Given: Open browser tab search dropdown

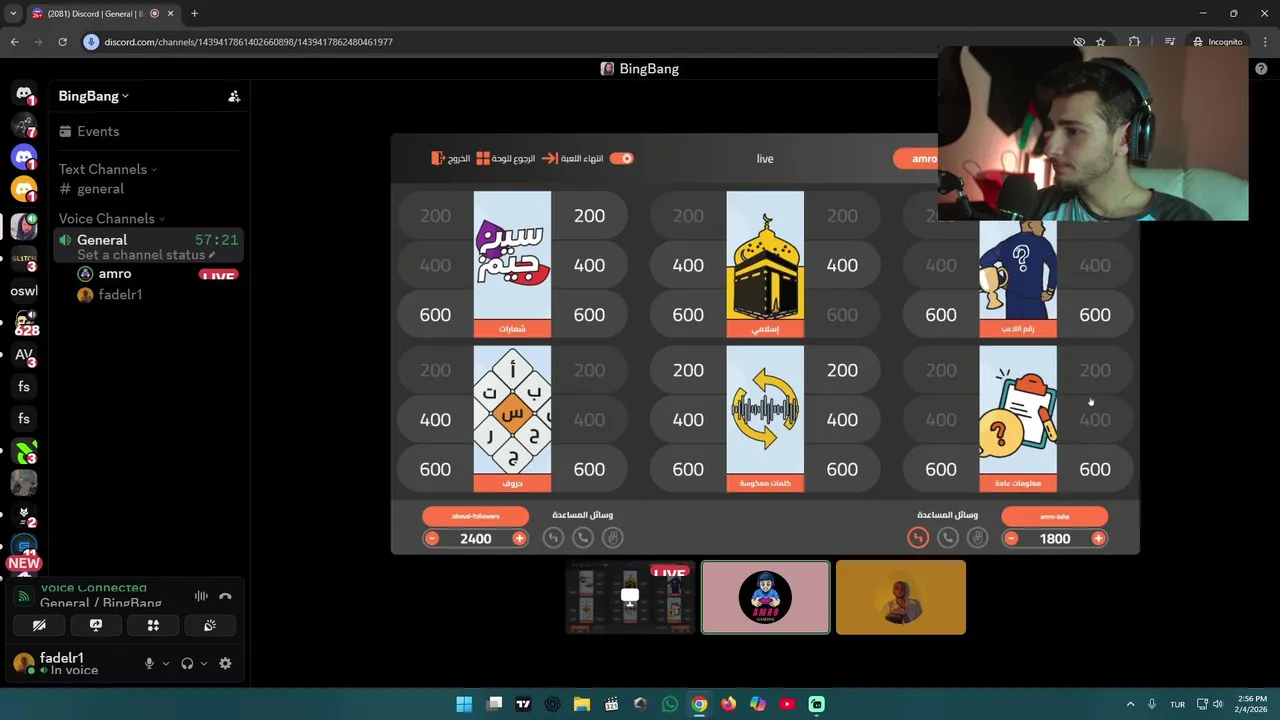Looking at the screenshot, I should (x=13, y=14).
